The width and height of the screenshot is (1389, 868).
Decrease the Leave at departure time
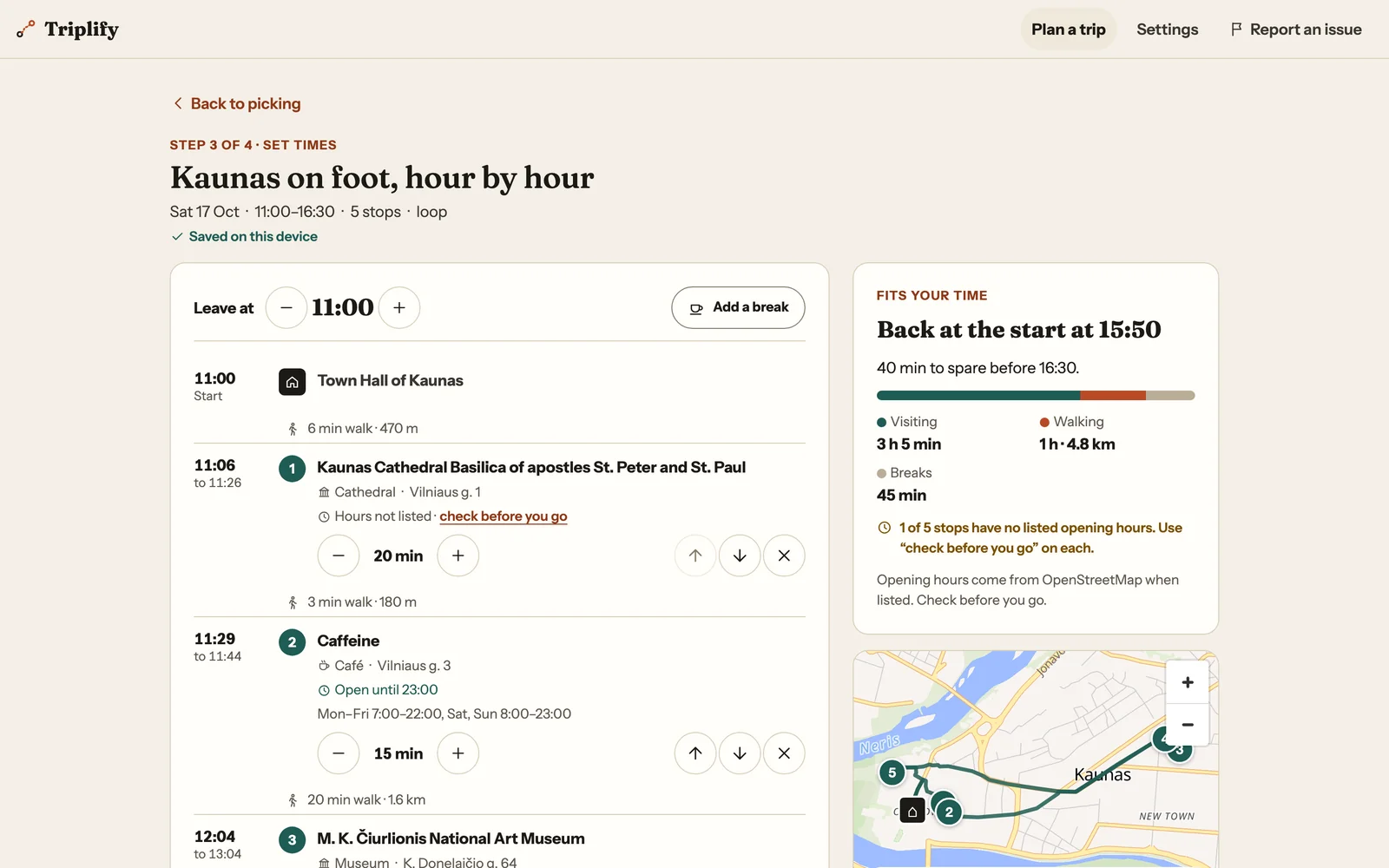286,307
